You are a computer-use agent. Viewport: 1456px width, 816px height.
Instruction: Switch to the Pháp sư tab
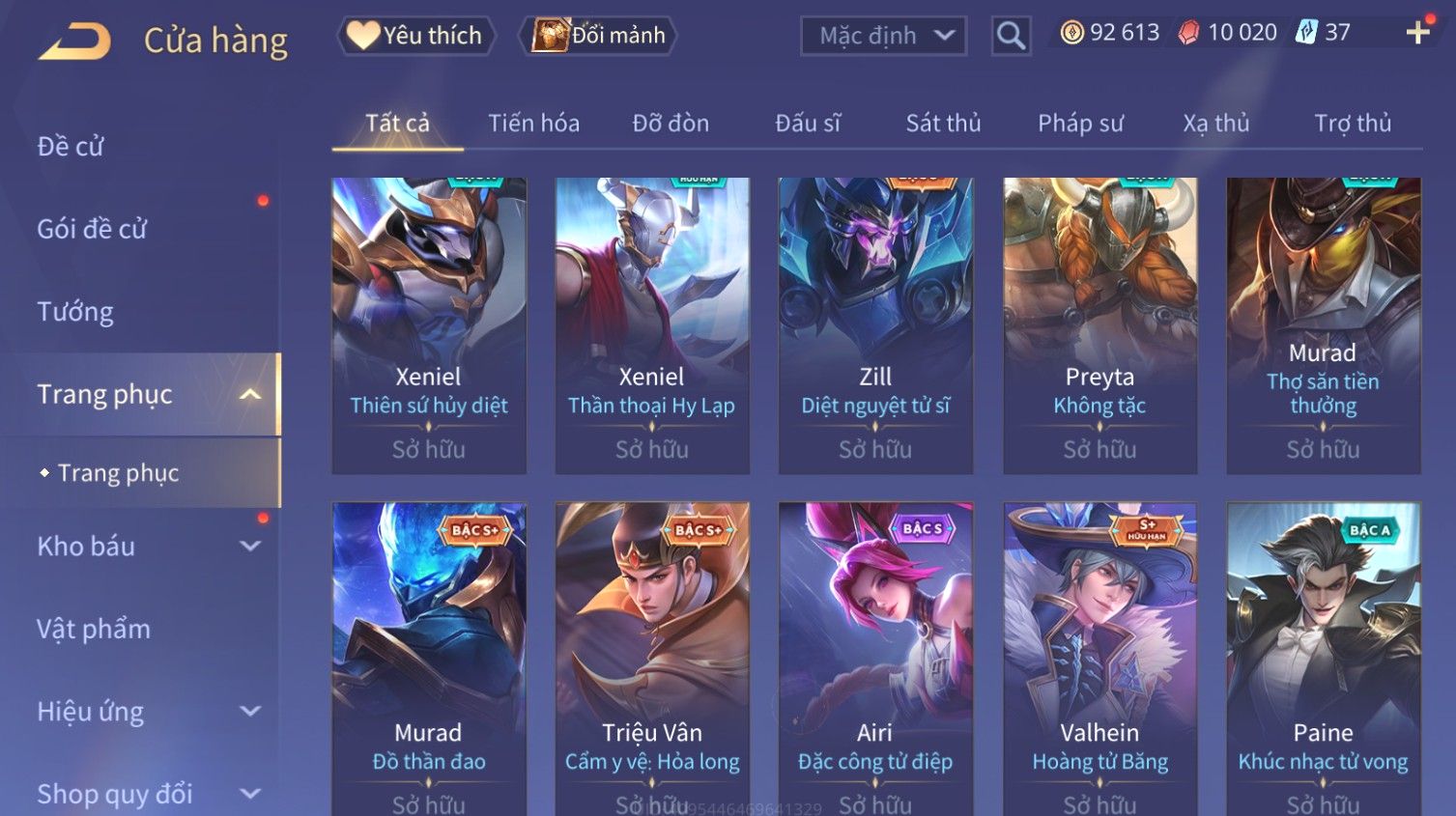click(1080, 123)
